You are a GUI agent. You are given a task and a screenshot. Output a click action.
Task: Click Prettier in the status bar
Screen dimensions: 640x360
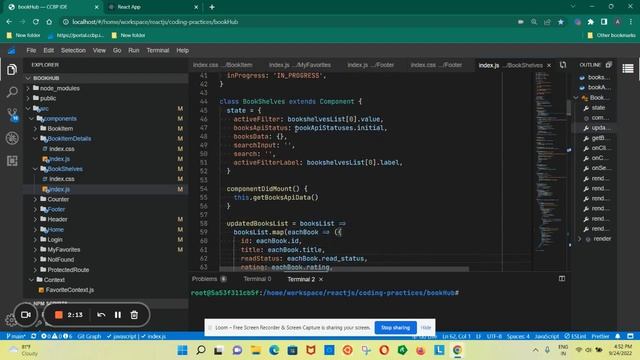[600, 336]
